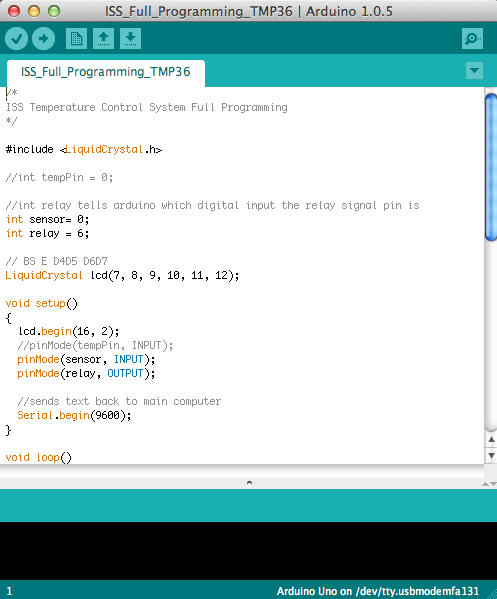This screenshot has height=599, width=497.
Task: Open the Serial Monitor magnifier icon
Action: 472,38
